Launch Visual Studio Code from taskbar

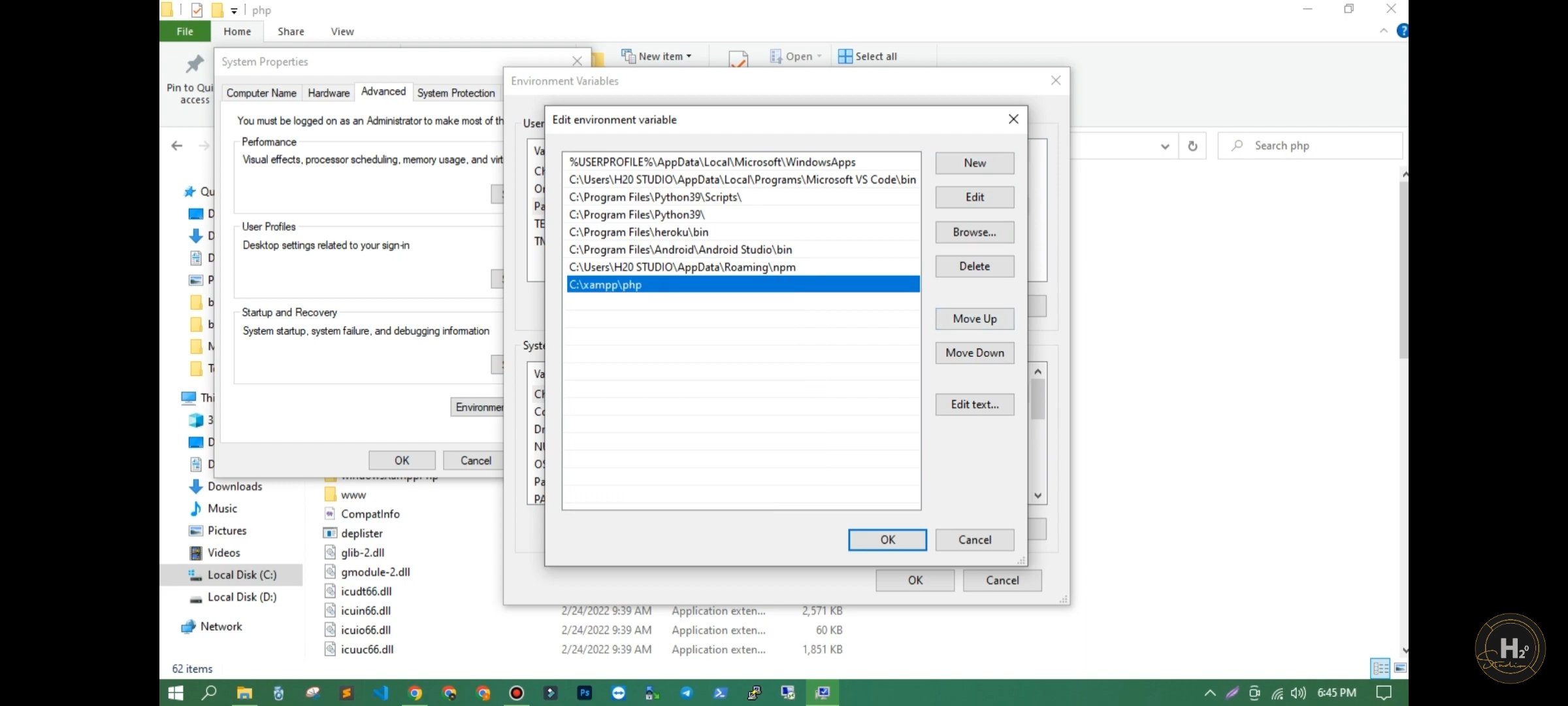381,693
